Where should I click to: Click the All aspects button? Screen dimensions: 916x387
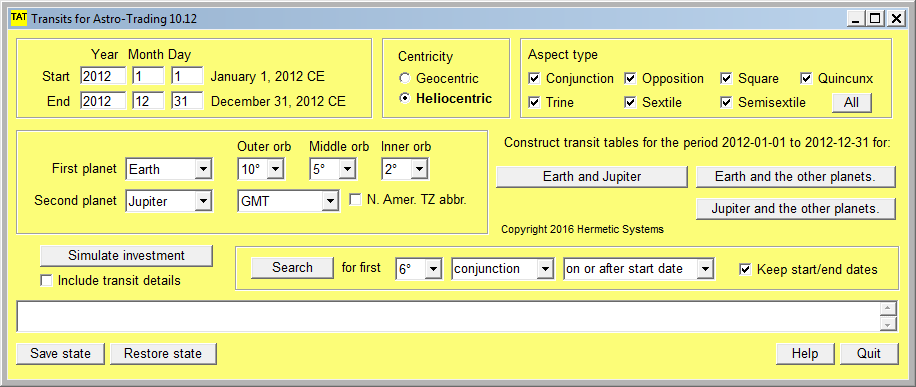[852, 102]
